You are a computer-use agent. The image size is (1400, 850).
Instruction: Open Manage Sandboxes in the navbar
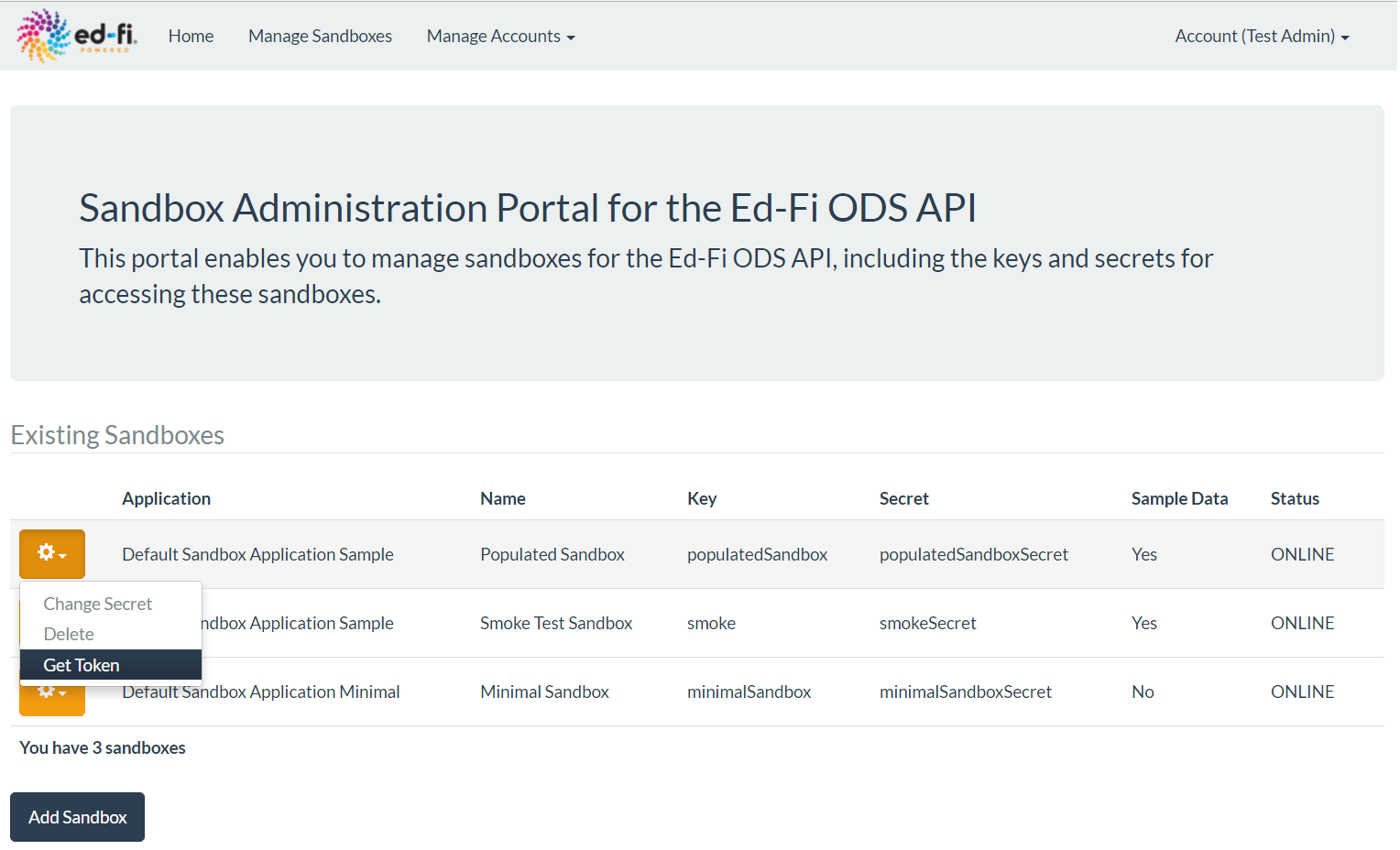point(320,36)
